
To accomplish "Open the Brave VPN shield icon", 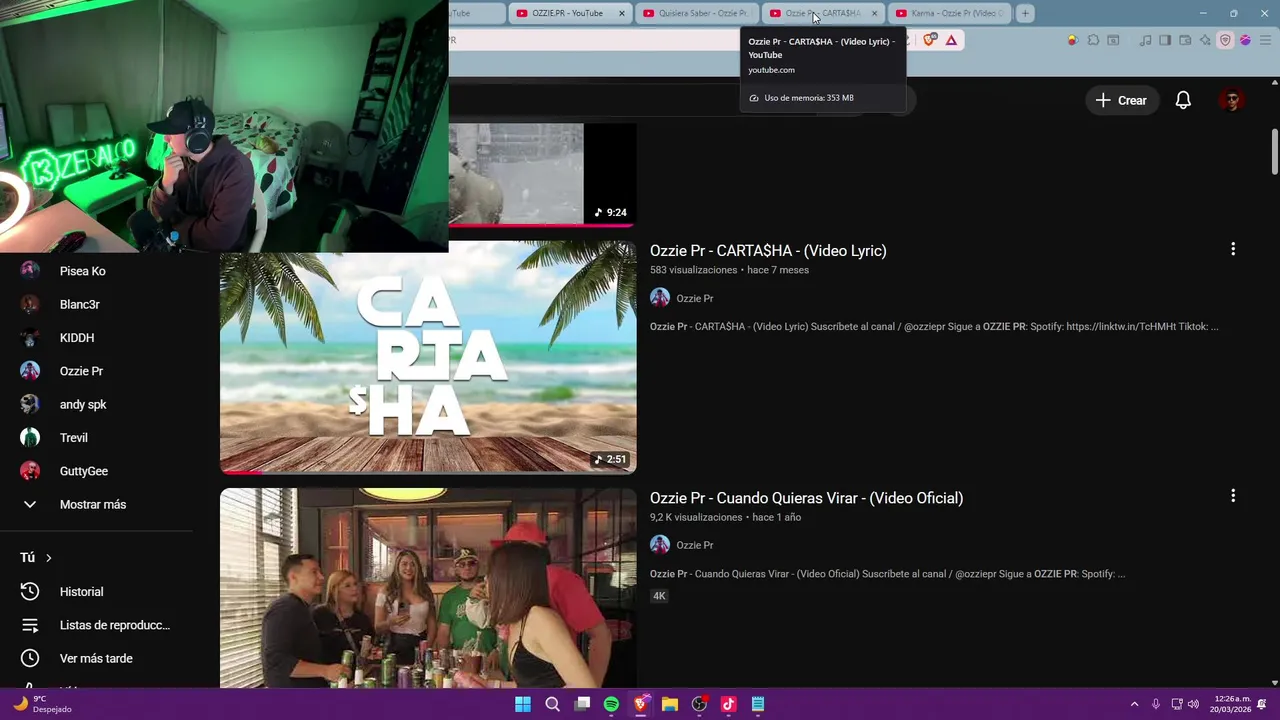I will tap(1225, 40).
